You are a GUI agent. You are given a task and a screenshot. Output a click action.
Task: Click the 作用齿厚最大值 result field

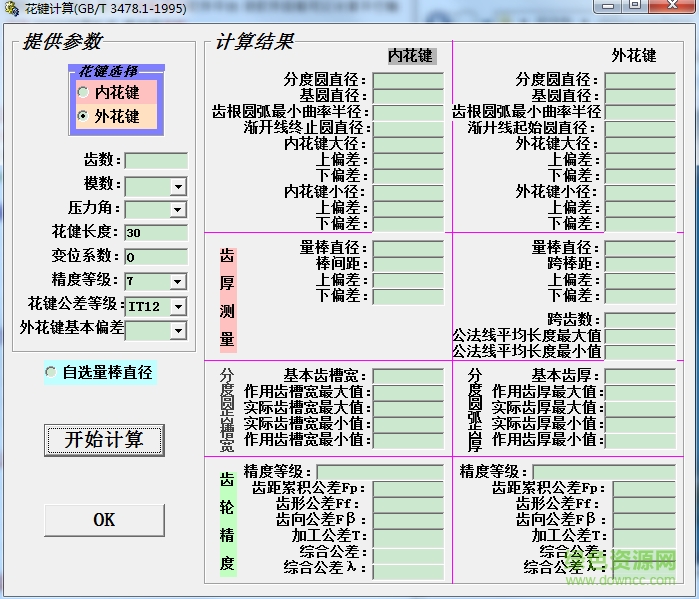pos(640,392)
